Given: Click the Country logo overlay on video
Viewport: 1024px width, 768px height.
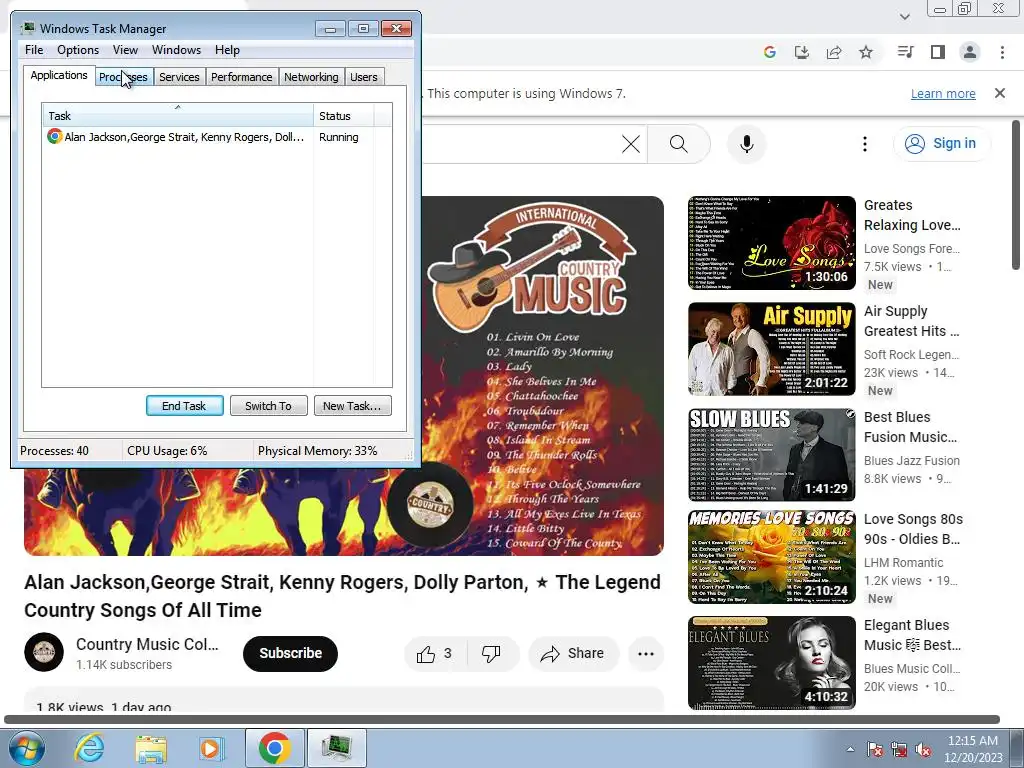Looking at the screenshot, I should [x=430, y=505].
